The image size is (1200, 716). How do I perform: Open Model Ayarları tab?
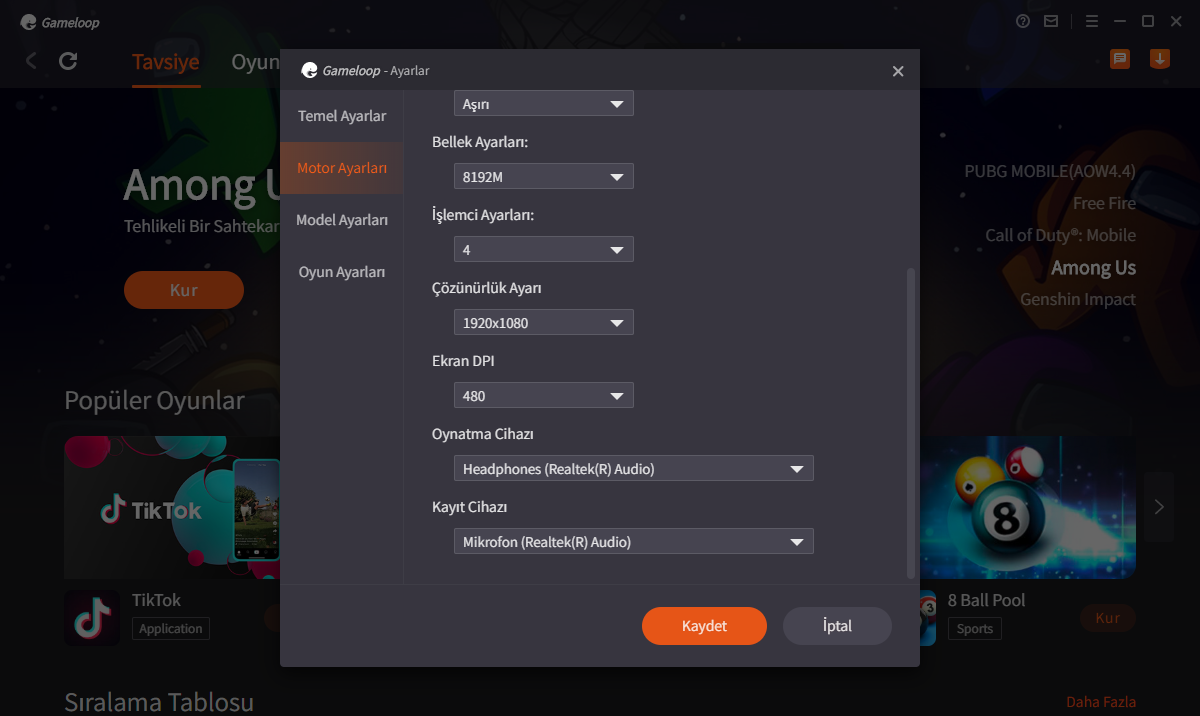(x=342, y=220)
